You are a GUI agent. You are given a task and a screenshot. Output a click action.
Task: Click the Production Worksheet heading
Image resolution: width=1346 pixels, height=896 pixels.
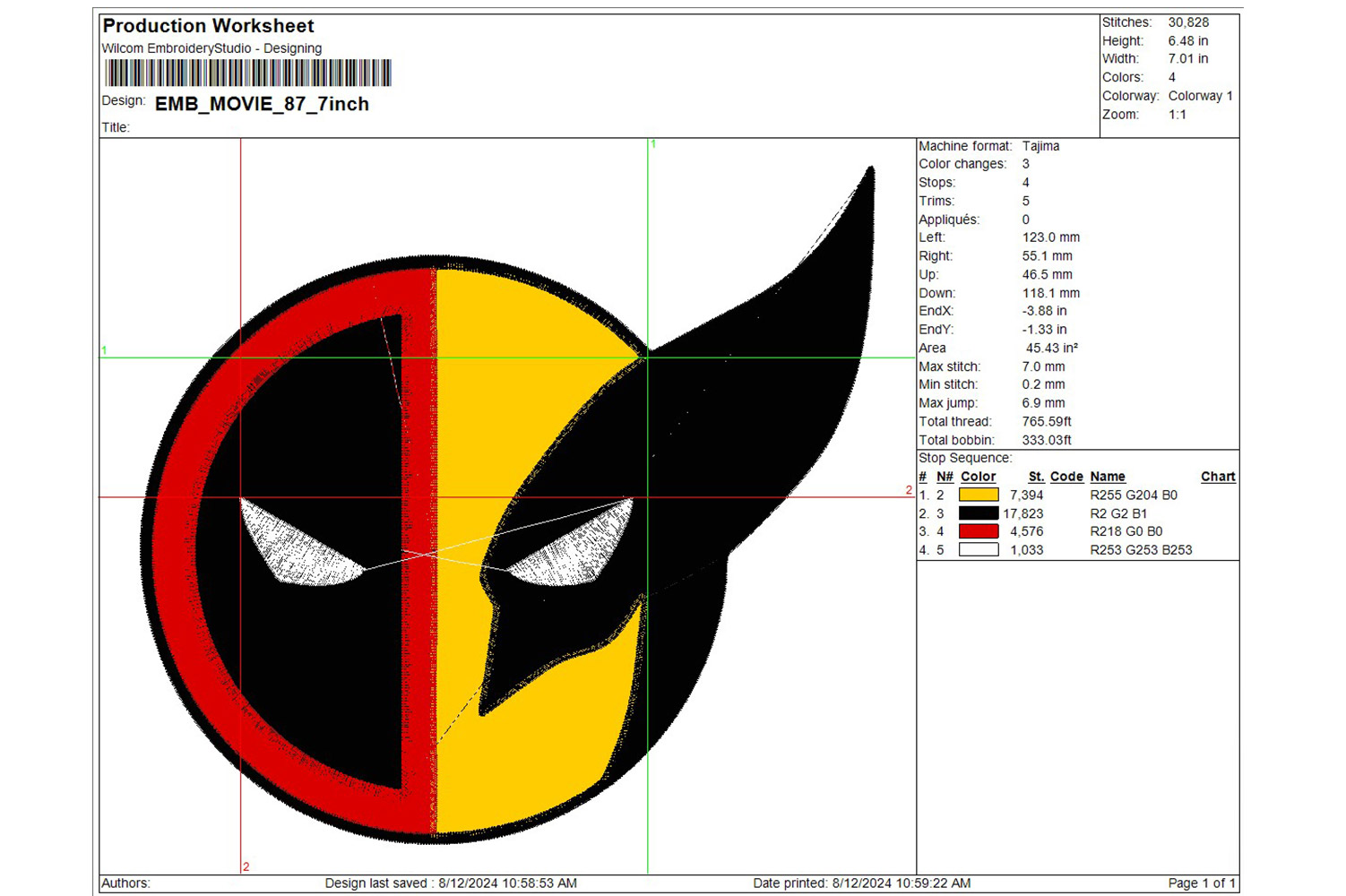pyautogui.click(x=209, y=26)
